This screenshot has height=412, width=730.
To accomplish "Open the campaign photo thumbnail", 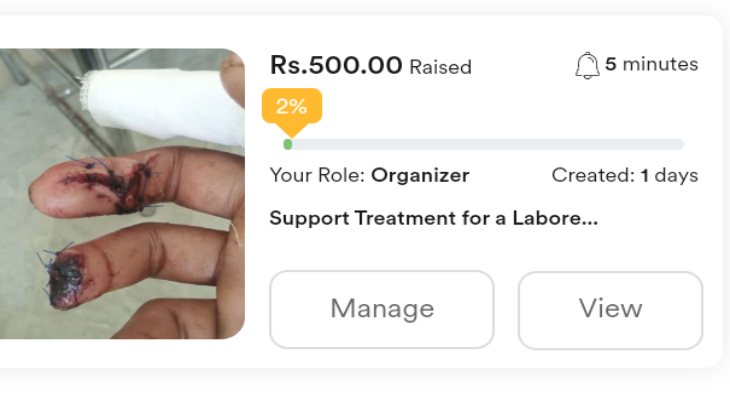I will [x=122, y=194].
